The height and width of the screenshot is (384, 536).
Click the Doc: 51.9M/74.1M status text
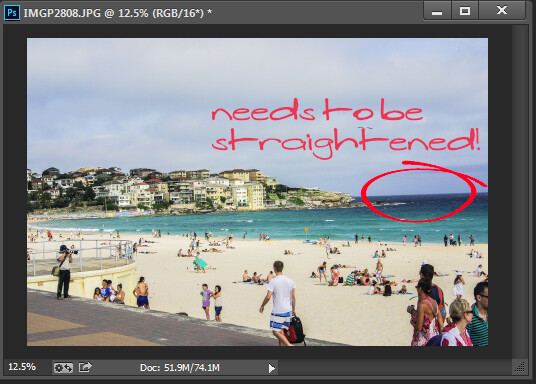(x=180, y=368)
